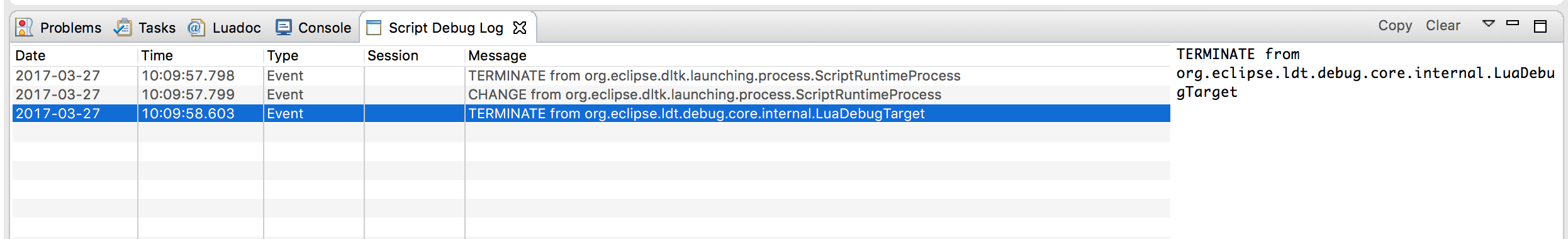Click the Problems tab icon
This screenshot has height=239, width=1568.
pyautogui.click(x=24, y=27)
